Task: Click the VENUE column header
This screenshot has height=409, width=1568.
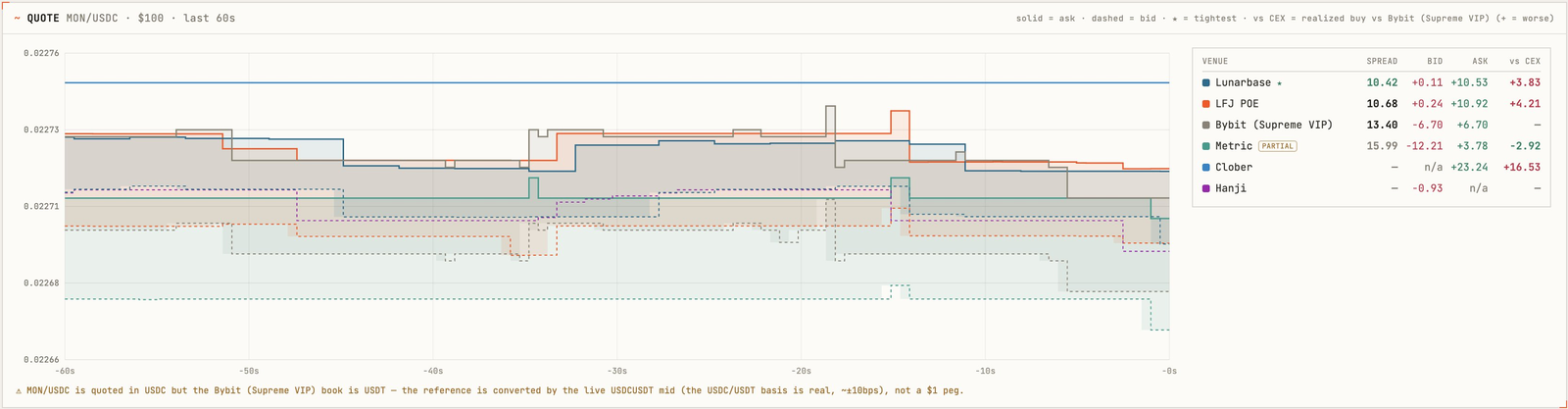Action: (x=1215, y=61)
